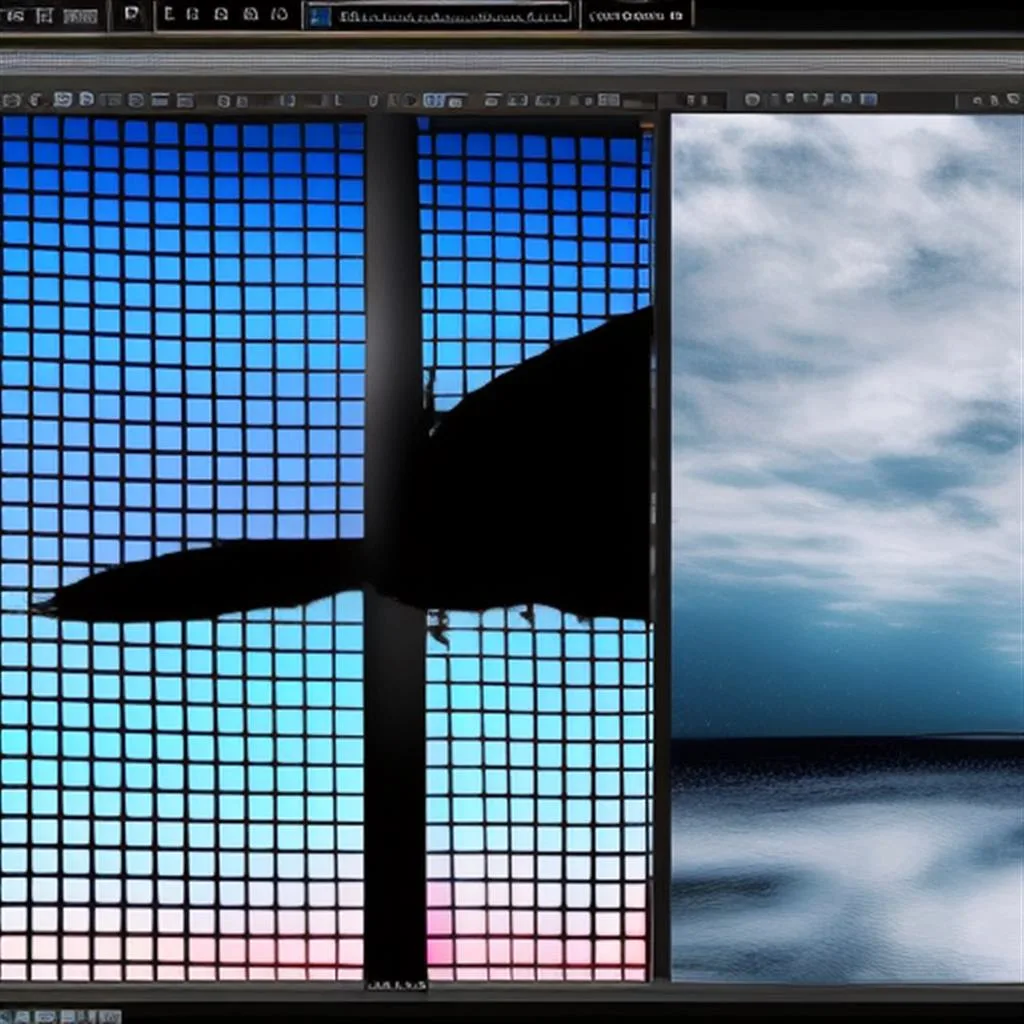Click the first icon in the bottom-left status bar
This screenshot has width=1024, height=1024.
pyautogui.click(x=8, y=1016)
